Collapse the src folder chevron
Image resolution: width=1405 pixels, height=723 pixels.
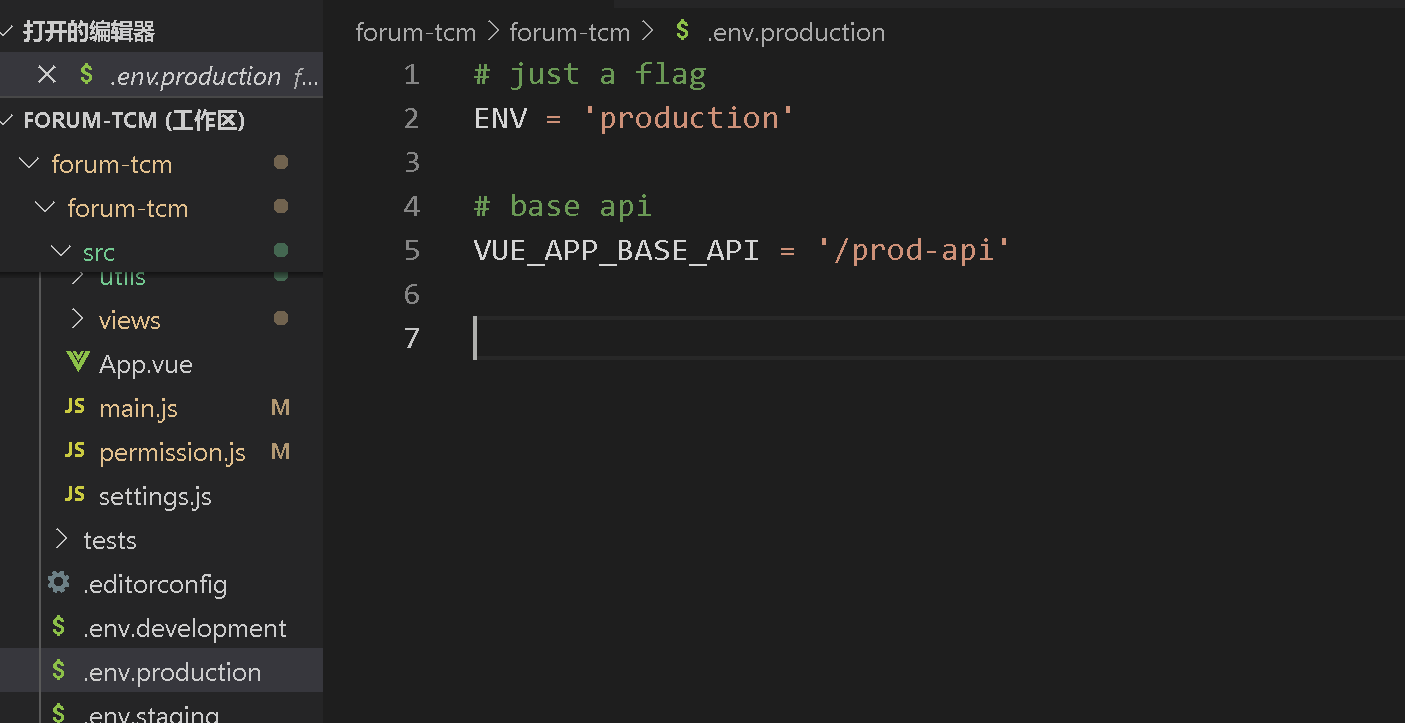click(62, 252)
